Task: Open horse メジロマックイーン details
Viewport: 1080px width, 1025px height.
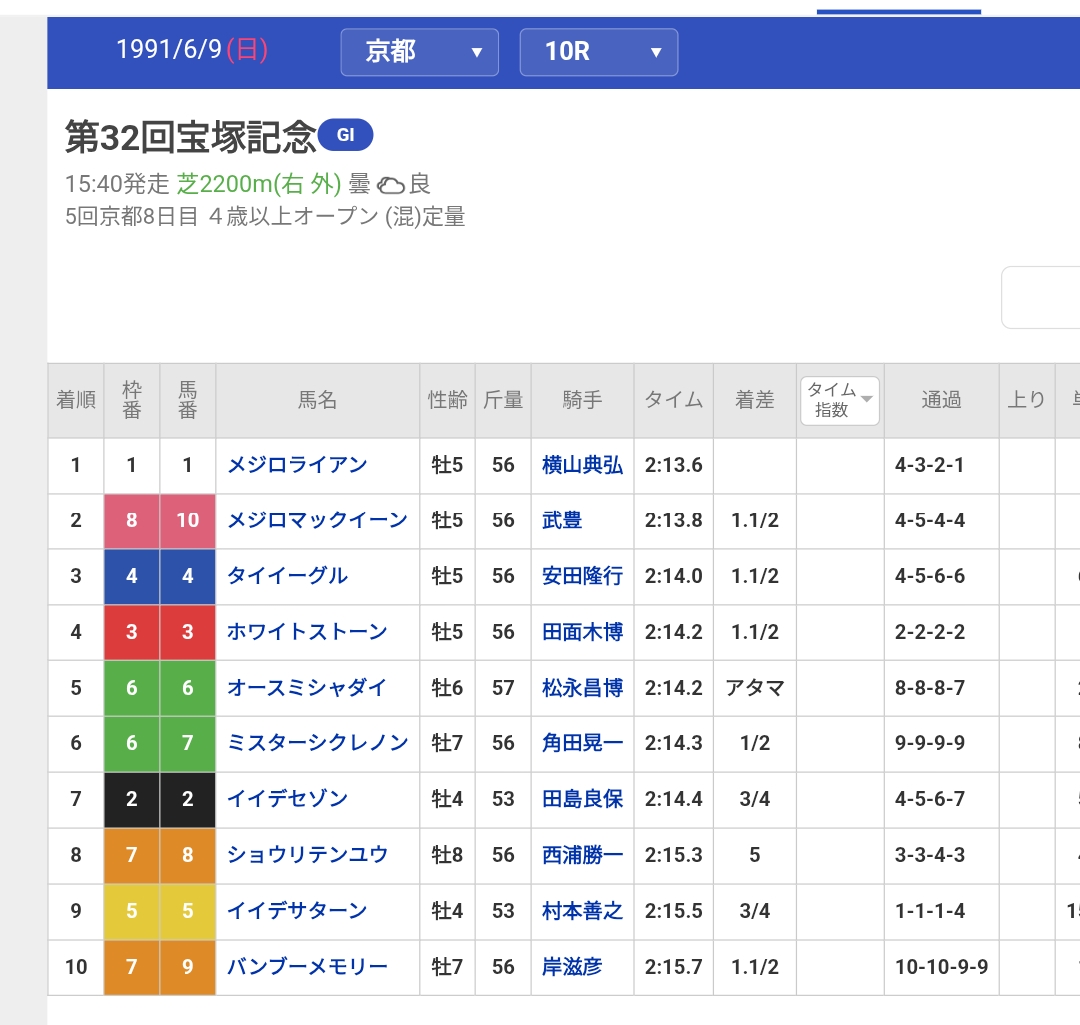Action: [317, 520]
